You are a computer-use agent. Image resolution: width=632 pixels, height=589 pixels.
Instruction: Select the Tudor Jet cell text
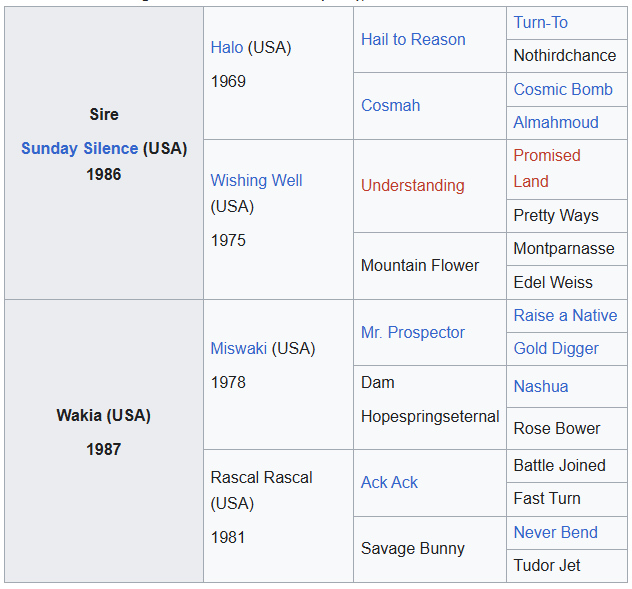pos(547,566)
